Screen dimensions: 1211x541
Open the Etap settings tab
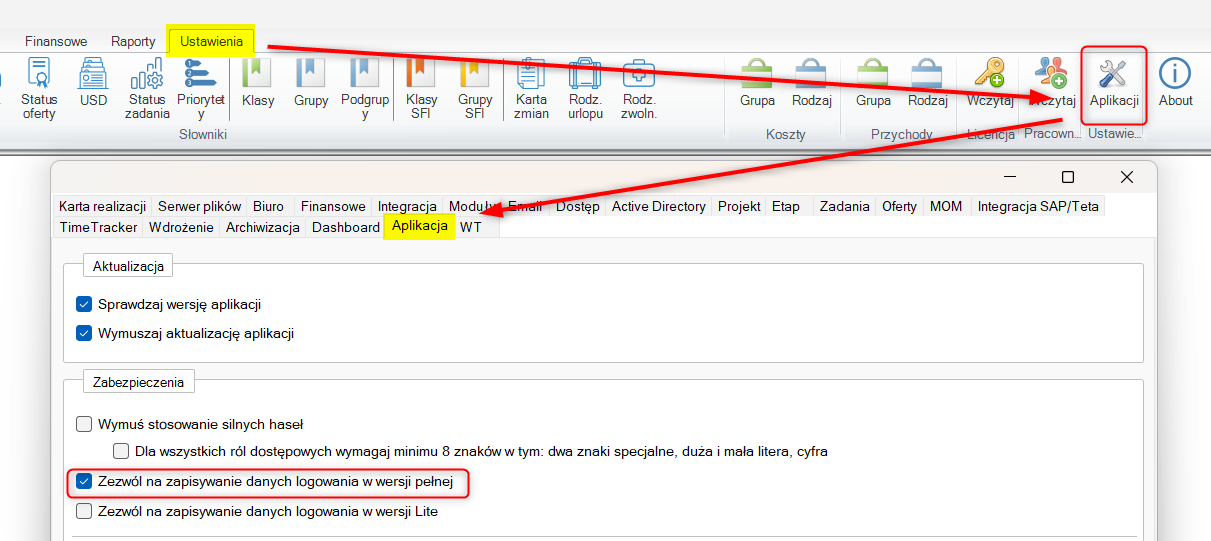(x=785, y=206)
